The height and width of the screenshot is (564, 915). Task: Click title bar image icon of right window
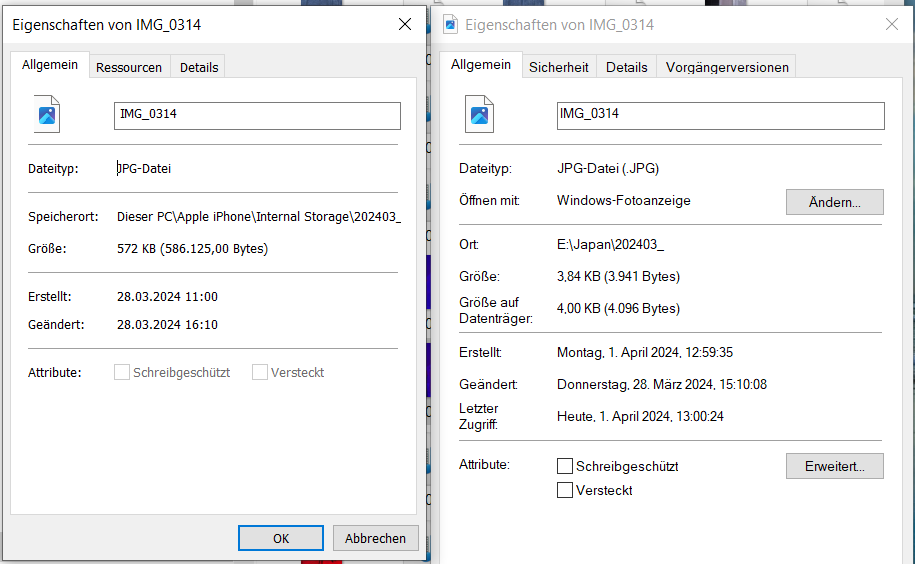pyautogui.click(x=451, y=24)
